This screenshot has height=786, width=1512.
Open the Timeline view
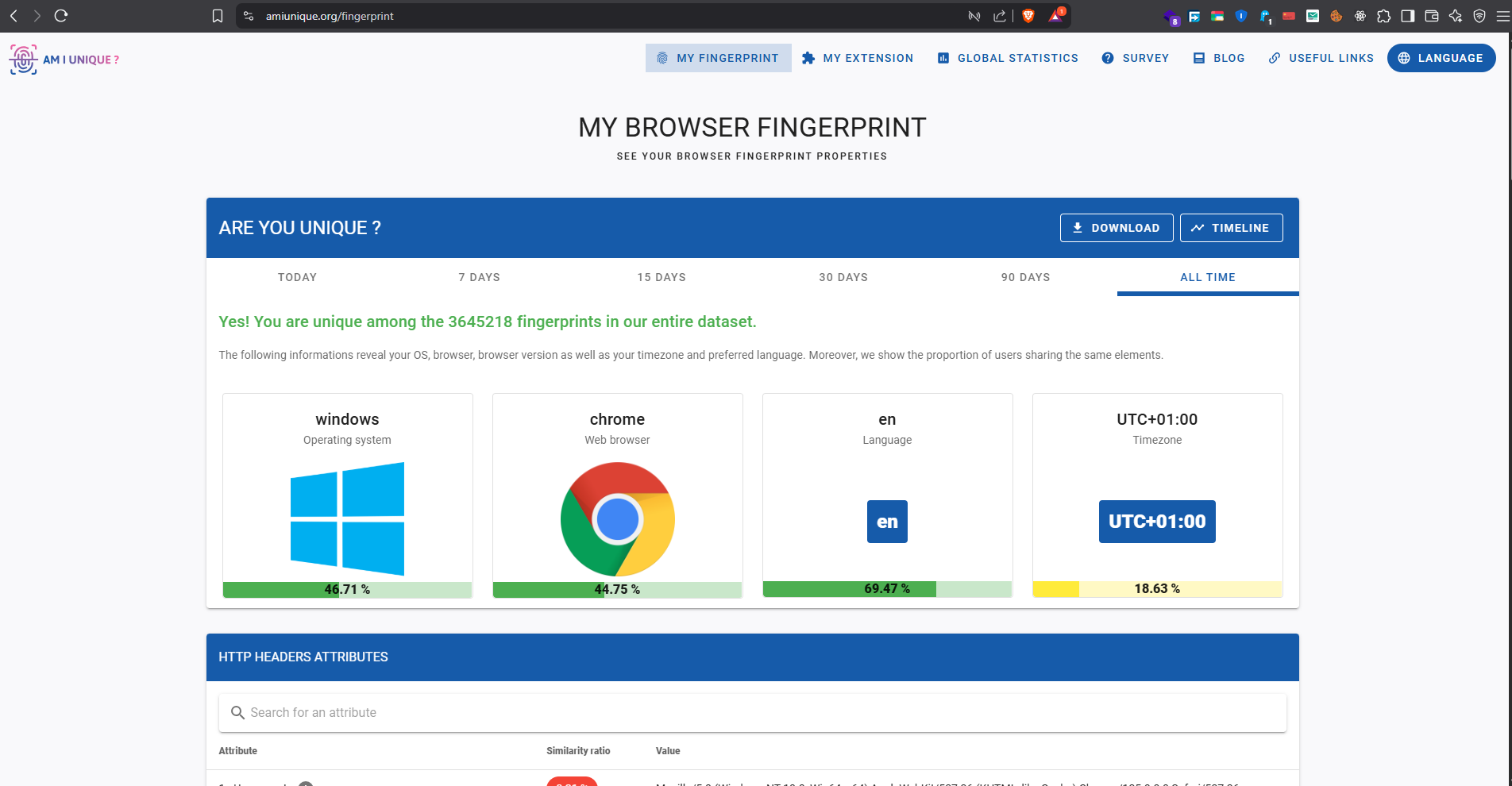[x=1231, y=228]
